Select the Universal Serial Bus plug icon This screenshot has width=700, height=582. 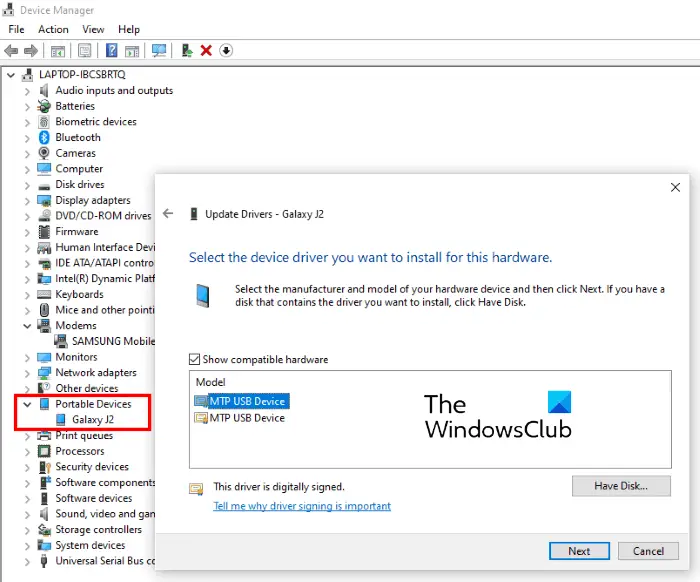44,561
